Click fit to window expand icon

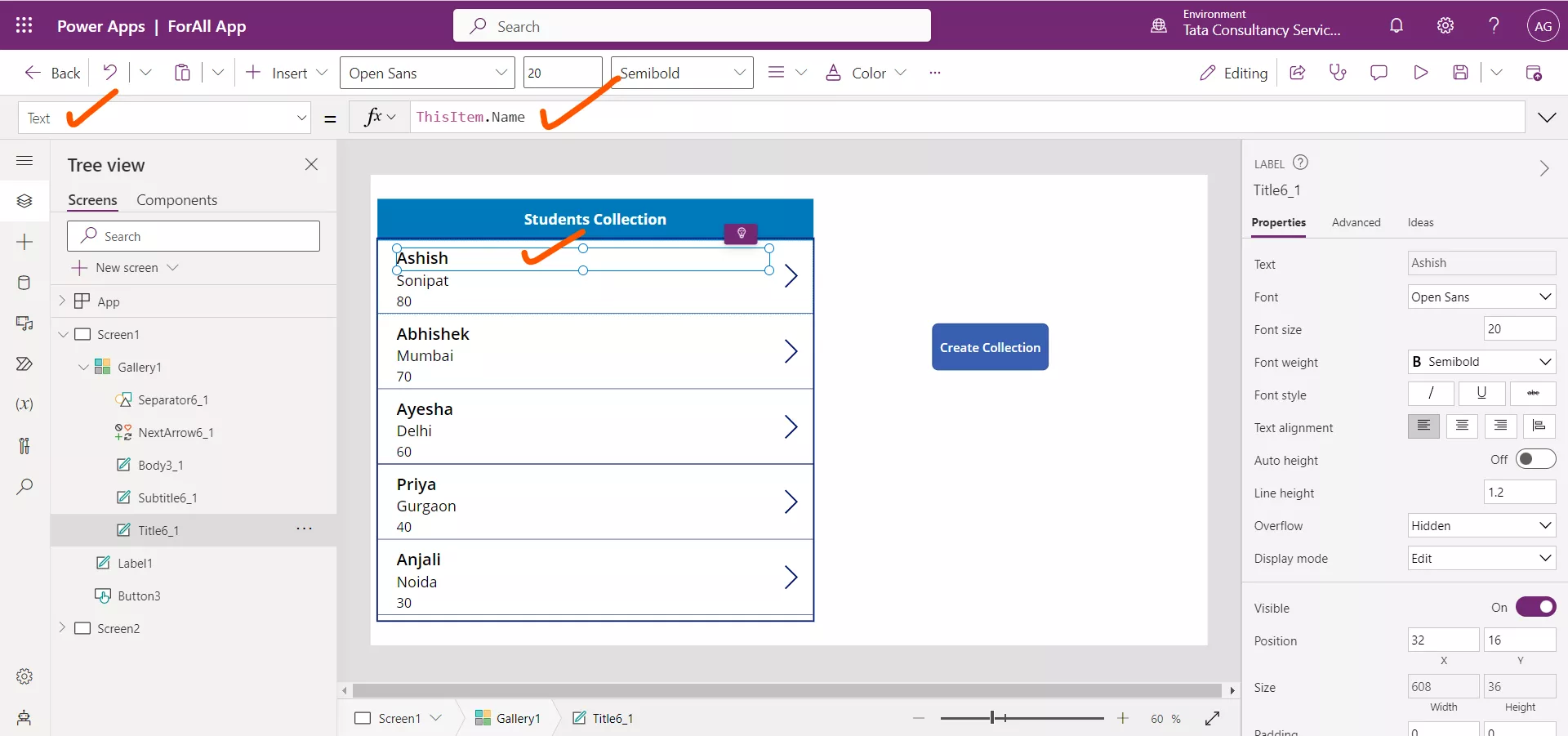1212,718
